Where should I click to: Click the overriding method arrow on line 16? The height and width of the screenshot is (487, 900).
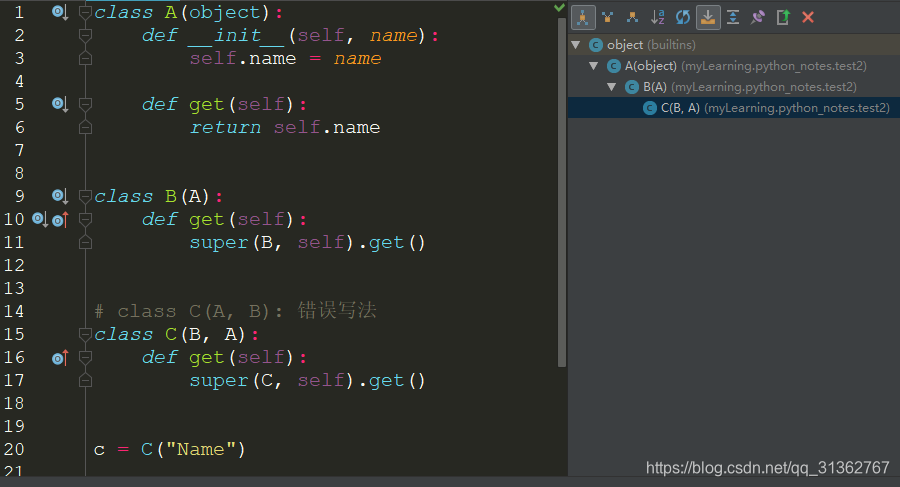coord(59,358)
